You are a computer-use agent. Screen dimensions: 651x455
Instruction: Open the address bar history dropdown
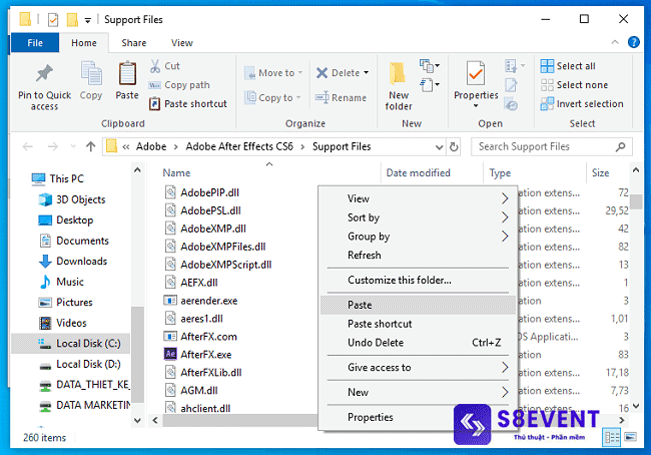coord(439,147)
